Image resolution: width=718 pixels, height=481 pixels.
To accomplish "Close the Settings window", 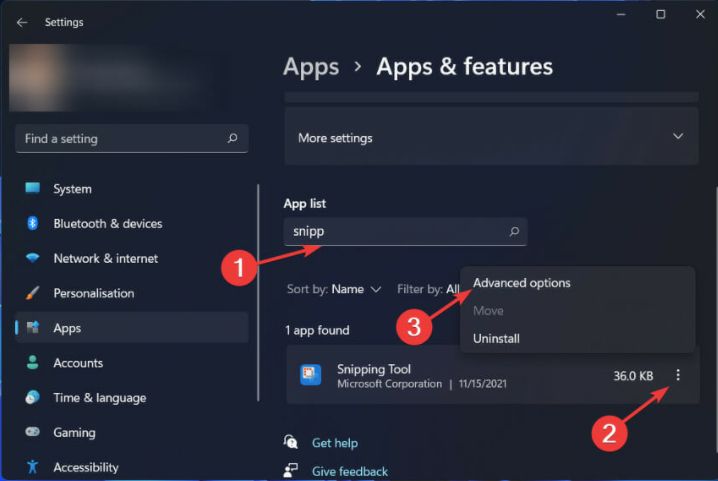I will click(x=700, y=15).
